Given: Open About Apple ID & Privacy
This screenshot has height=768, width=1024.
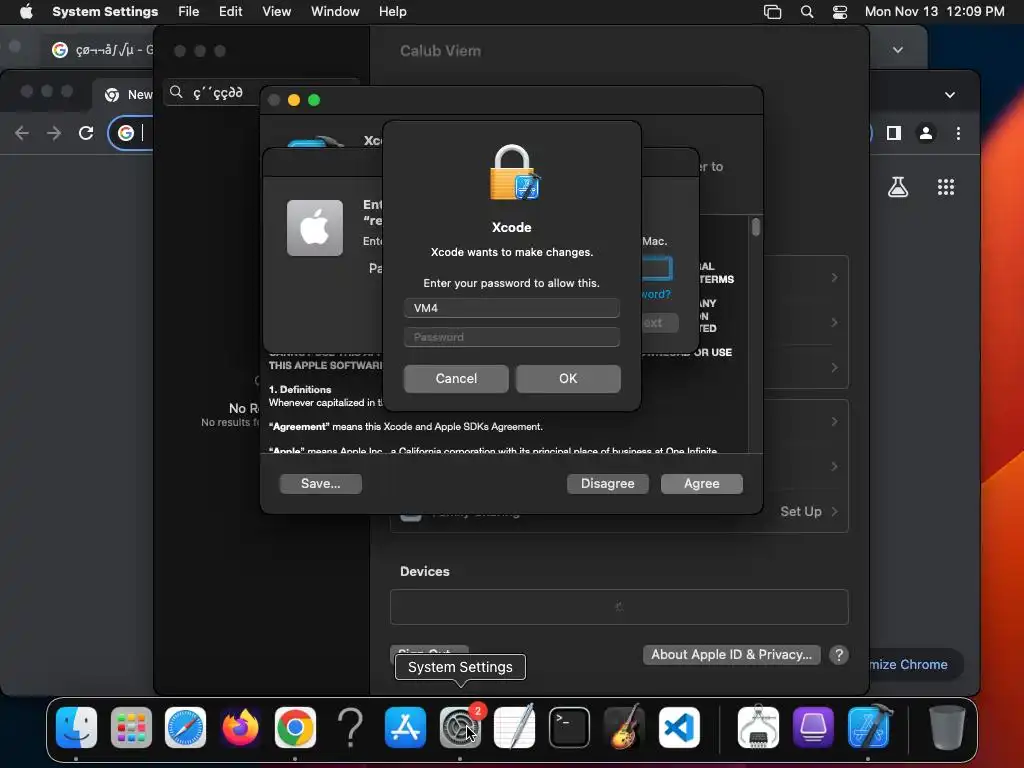Looking at the screenshot, I should (731, 654).
